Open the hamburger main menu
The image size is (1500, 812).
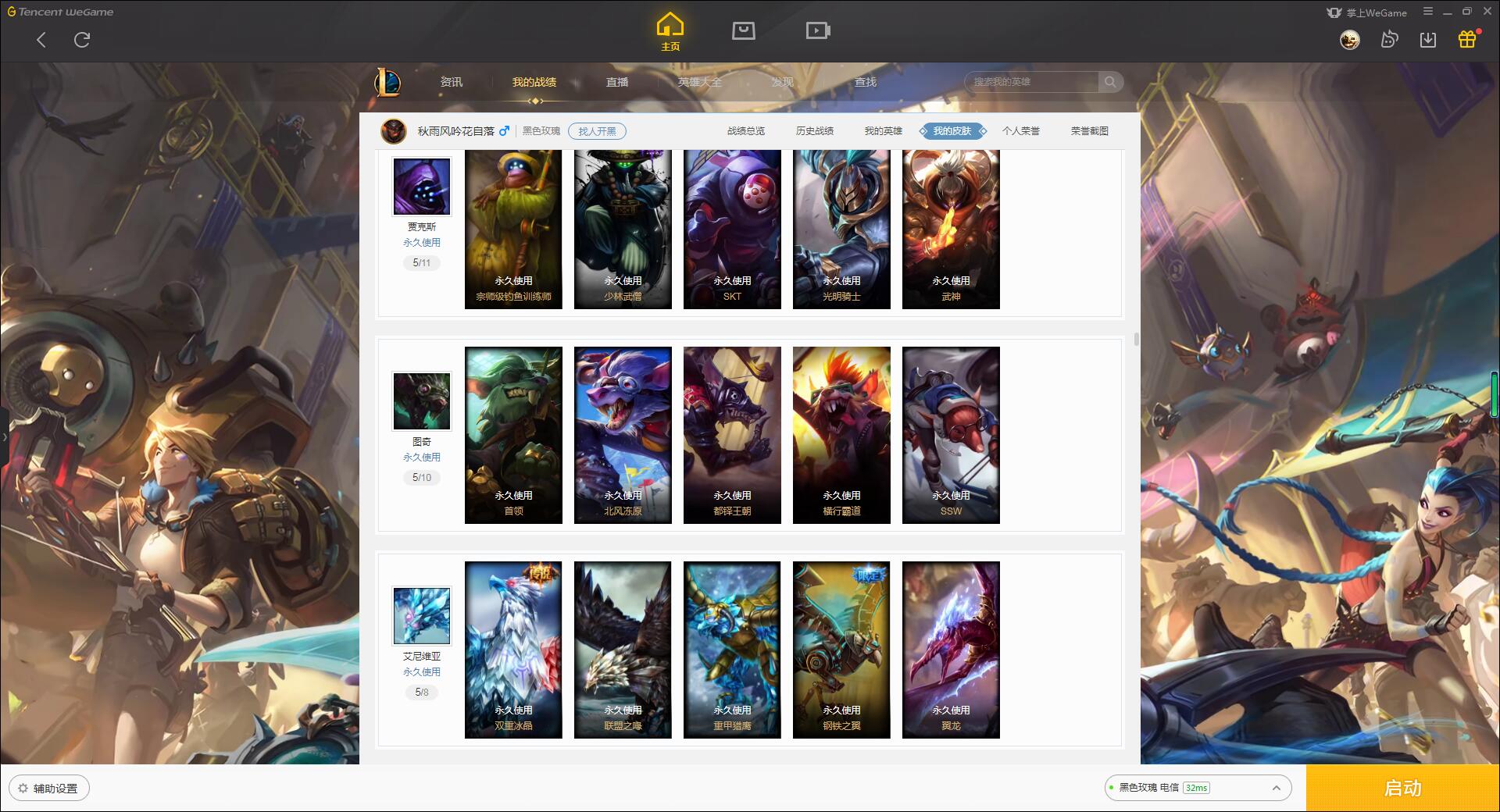1428,12
